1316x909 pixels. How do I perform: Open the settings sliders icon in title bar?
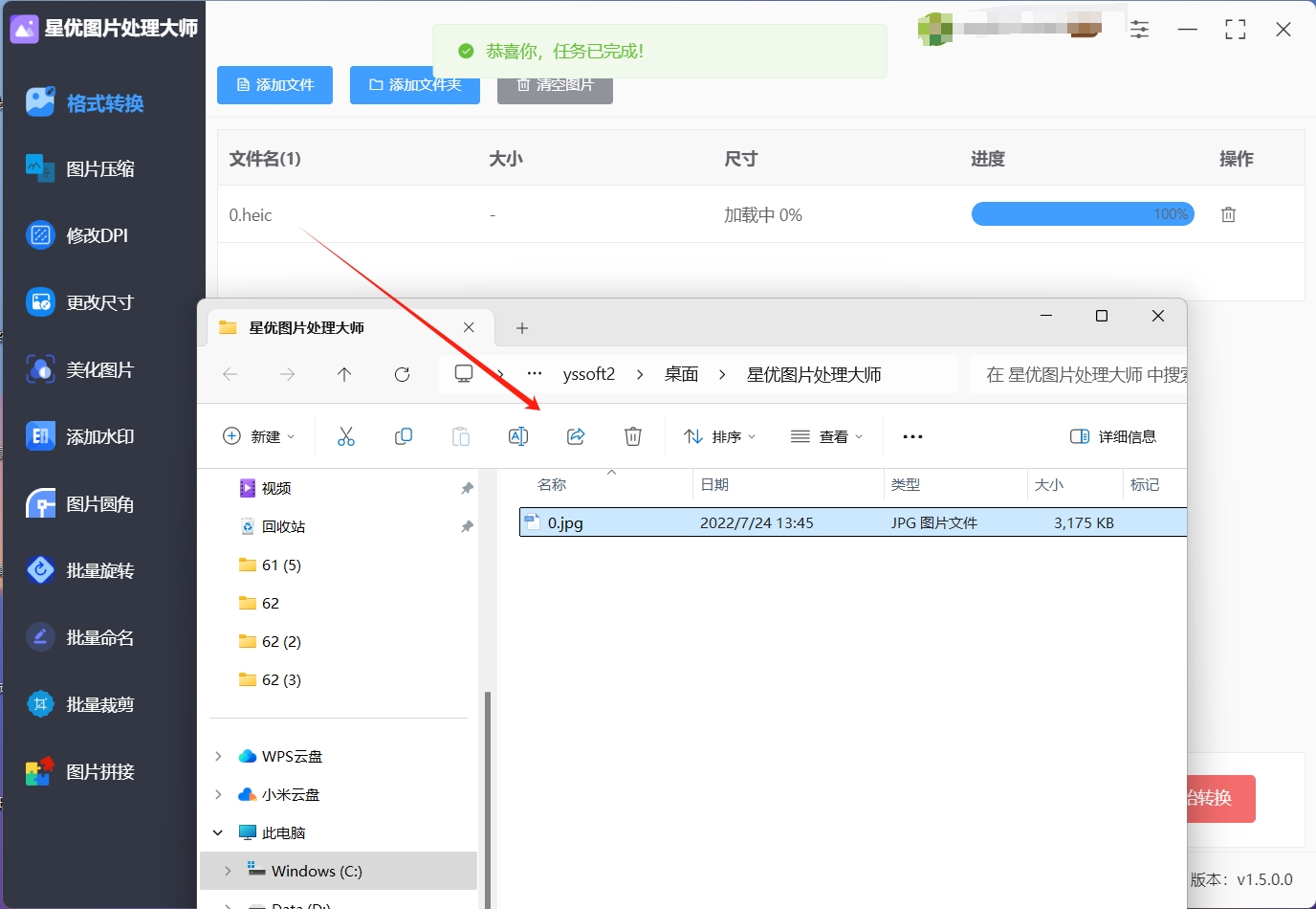(x=1140, y=30)
